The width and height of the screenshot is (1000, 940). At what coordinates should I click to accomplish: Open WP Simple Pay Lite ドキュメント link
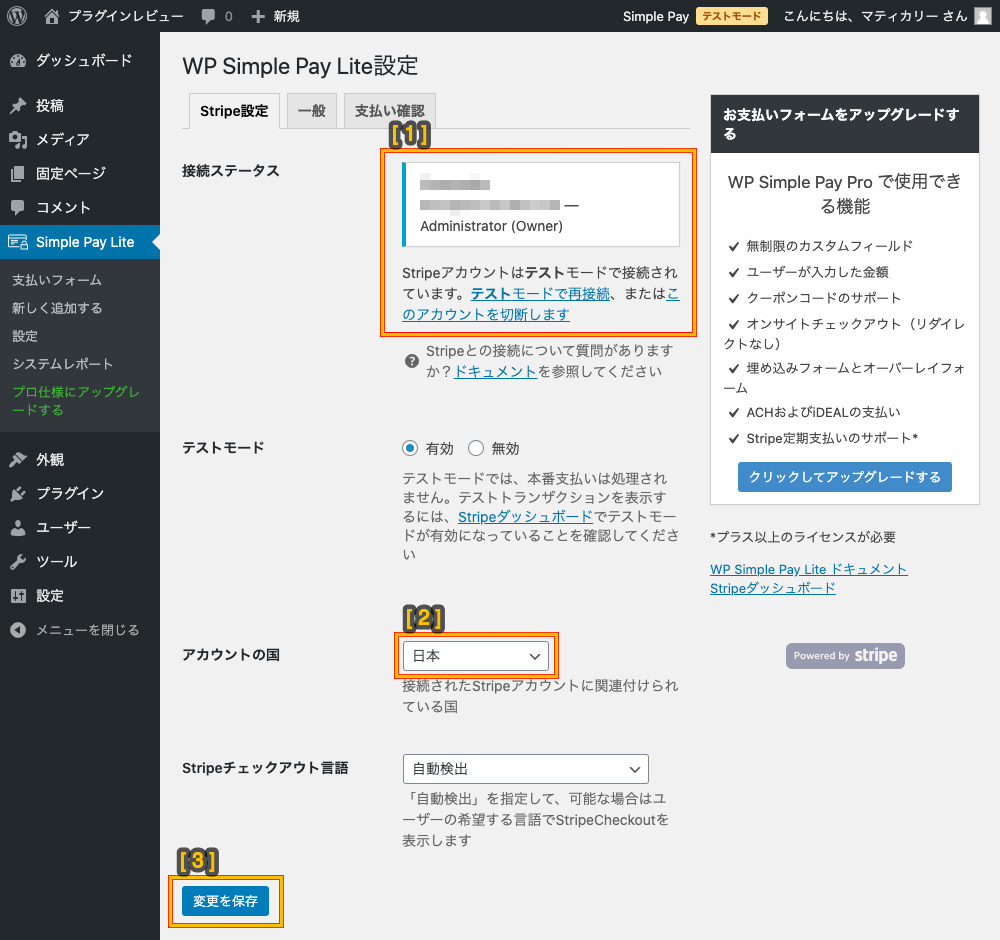point(809,569)
